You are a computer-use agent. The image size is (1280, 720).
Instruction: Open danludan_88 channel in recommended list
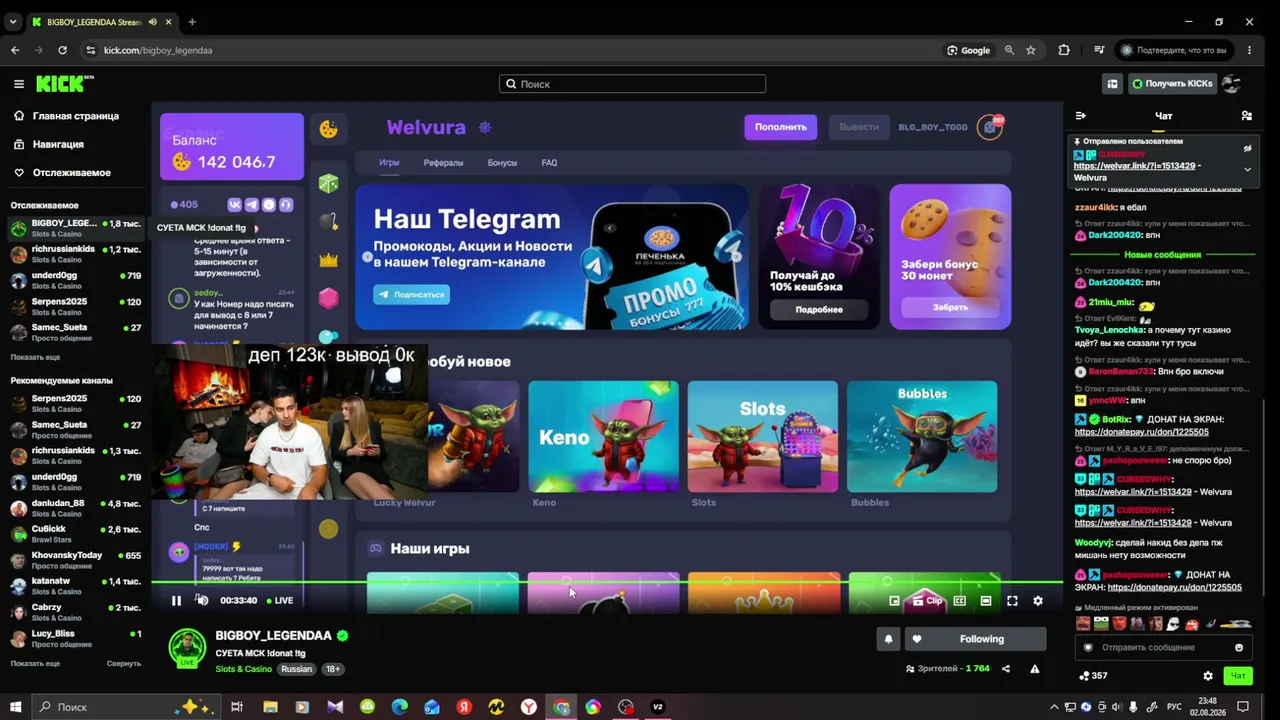[x=76, y=507]
